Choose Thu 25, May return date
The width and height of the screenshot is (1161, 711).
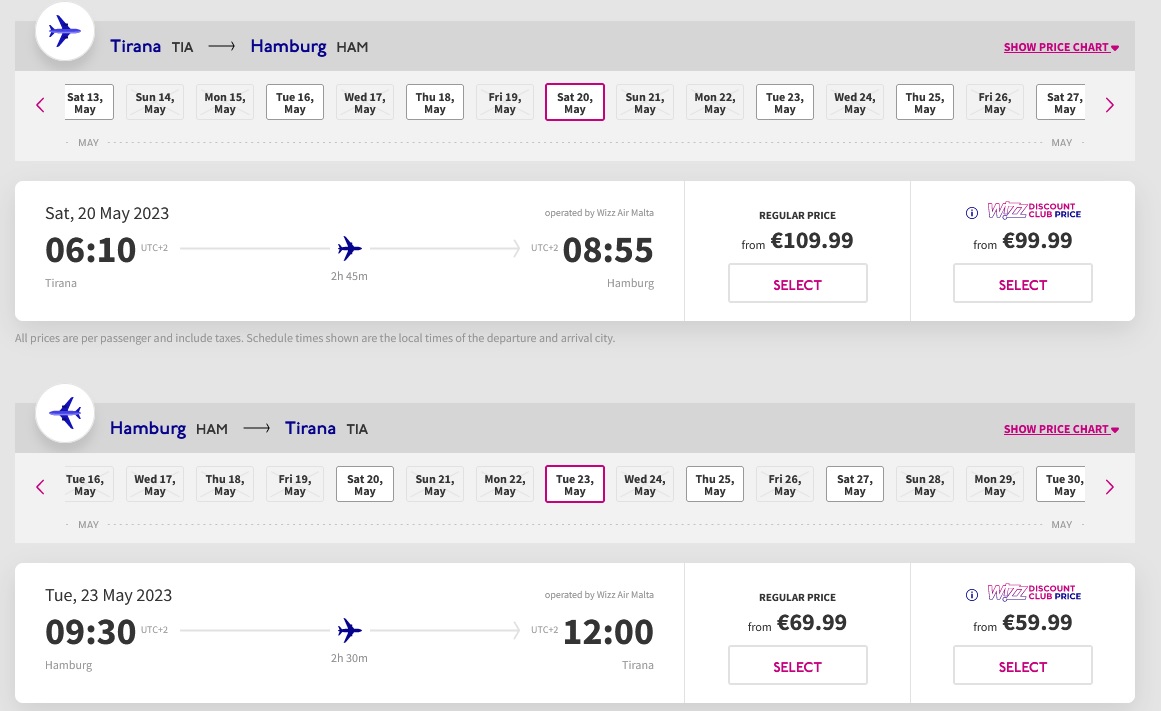(x=715, y=485)
